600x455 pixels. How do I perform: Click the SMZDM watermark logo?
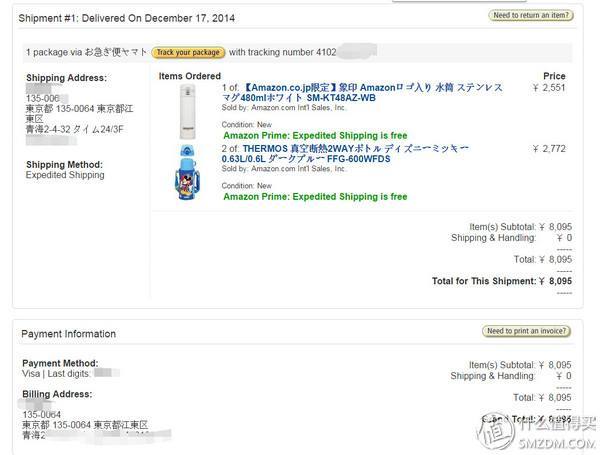538,432
